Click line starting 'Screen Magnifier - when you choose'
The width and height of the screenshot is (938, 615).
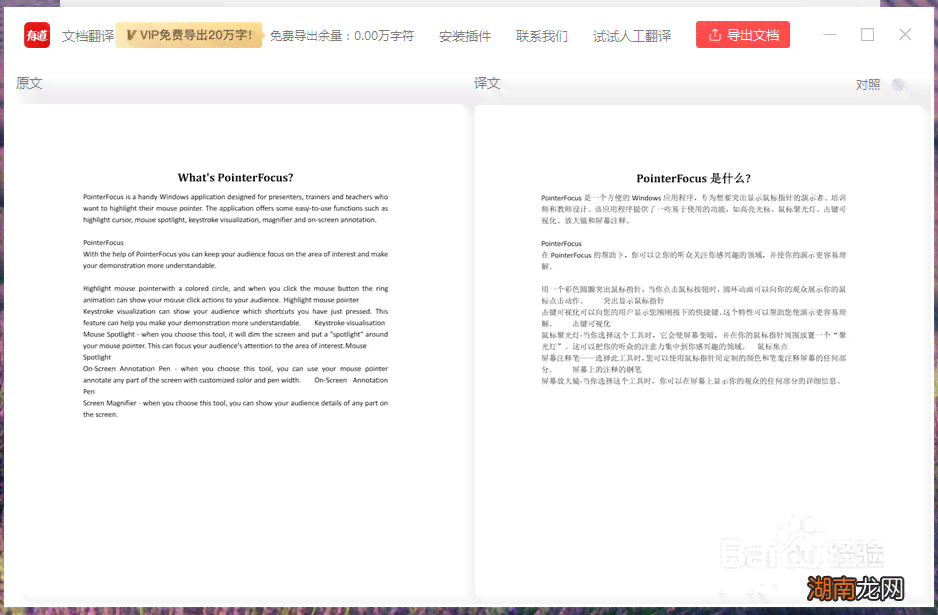pos(235,403)
